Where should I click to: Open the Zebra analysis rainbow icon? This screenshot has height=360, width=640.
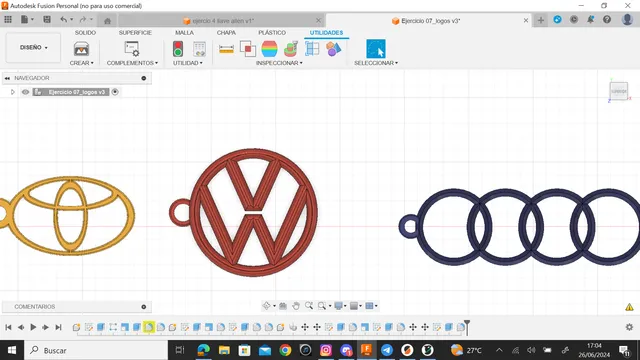pos(269,49)
